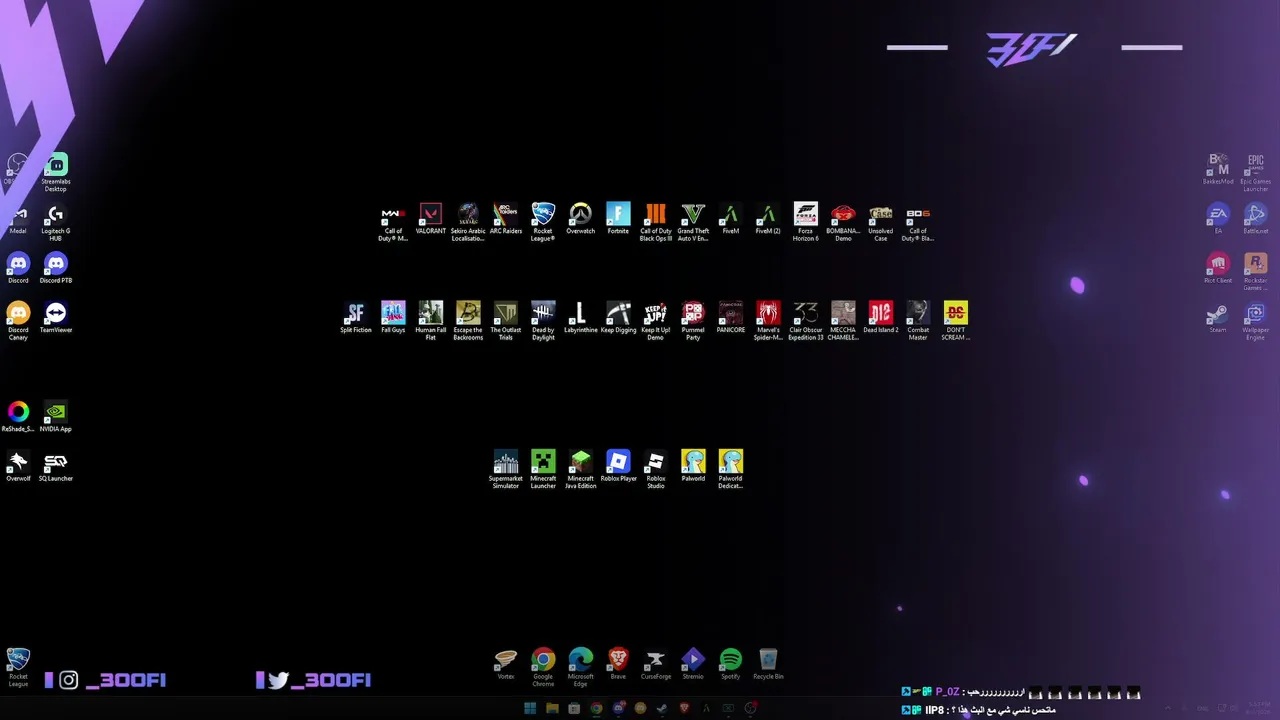Select the Escape the Backrooms icon
Image resolution: width=1280 pixels, height=720 pixels.
(x=468, y=322)
